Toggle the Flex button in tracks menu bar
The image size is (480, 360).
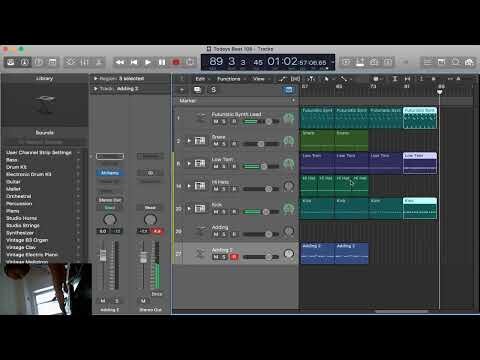click(x=295, y=79)
